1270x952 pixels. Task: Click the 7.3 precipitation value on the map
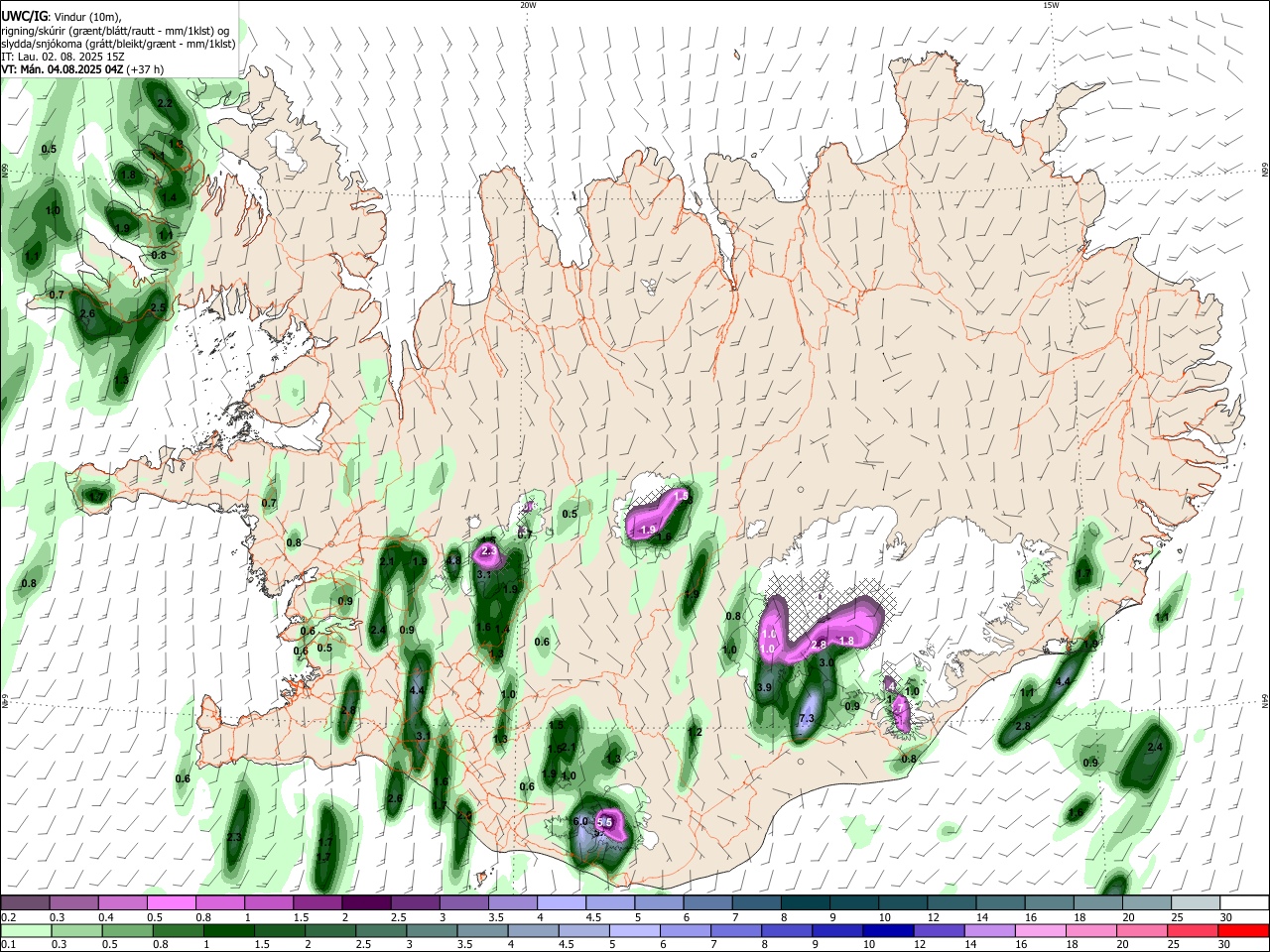tap(807, 719)
